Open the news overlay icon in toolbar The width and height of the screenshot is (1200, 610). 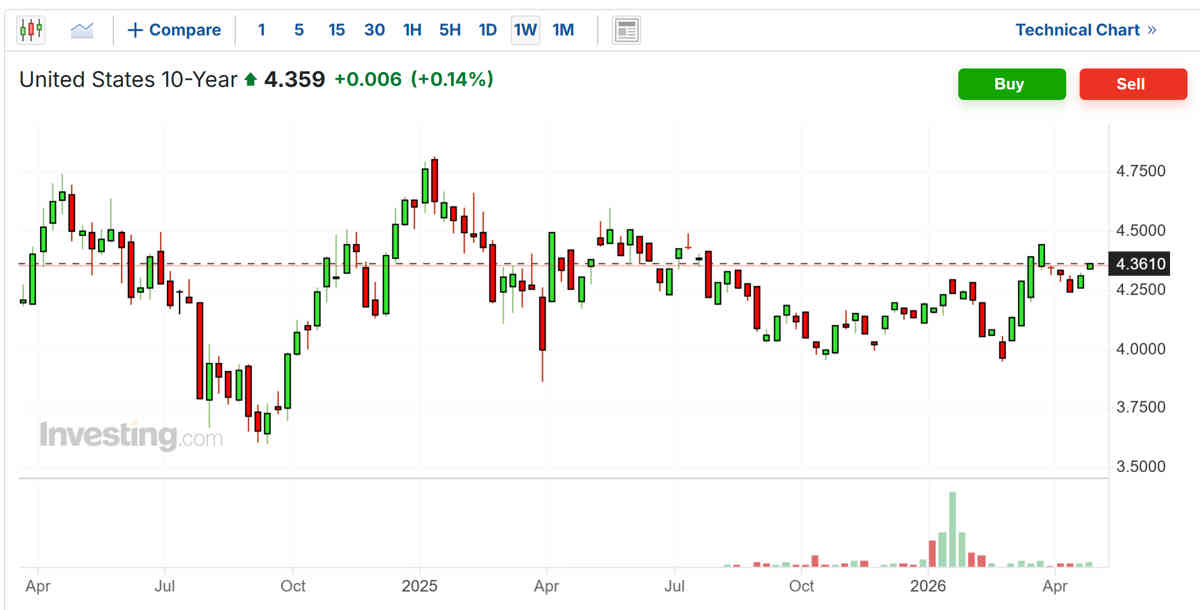pos(626,30)
